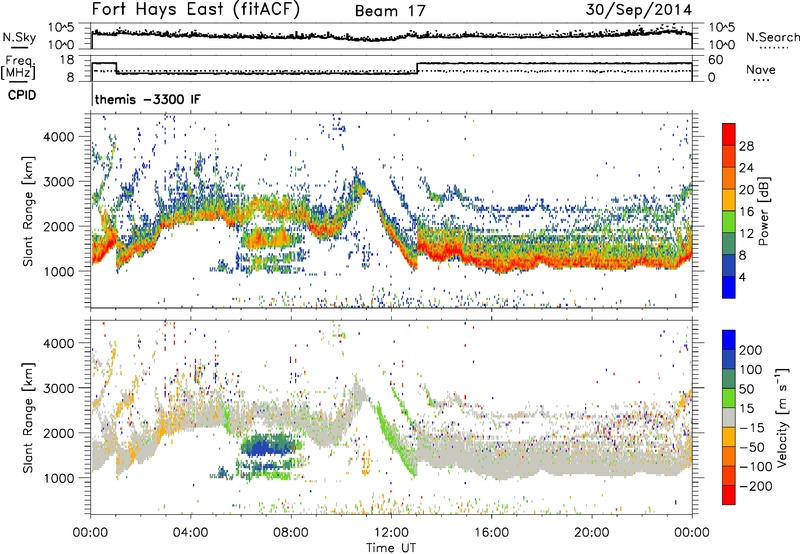Click the 'themis -3300 IF' text
Image resolution: width=800 pixels, height=554 pixels.
coord(148,99)
